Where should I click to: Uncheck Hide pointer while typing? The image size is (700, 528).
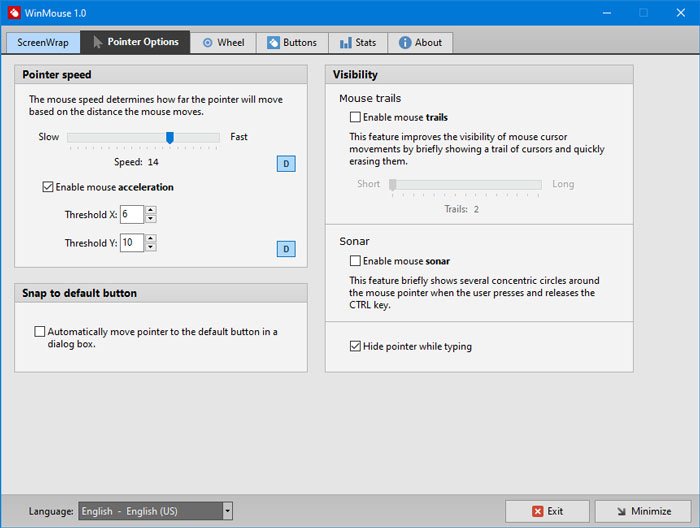coord(355,346)
